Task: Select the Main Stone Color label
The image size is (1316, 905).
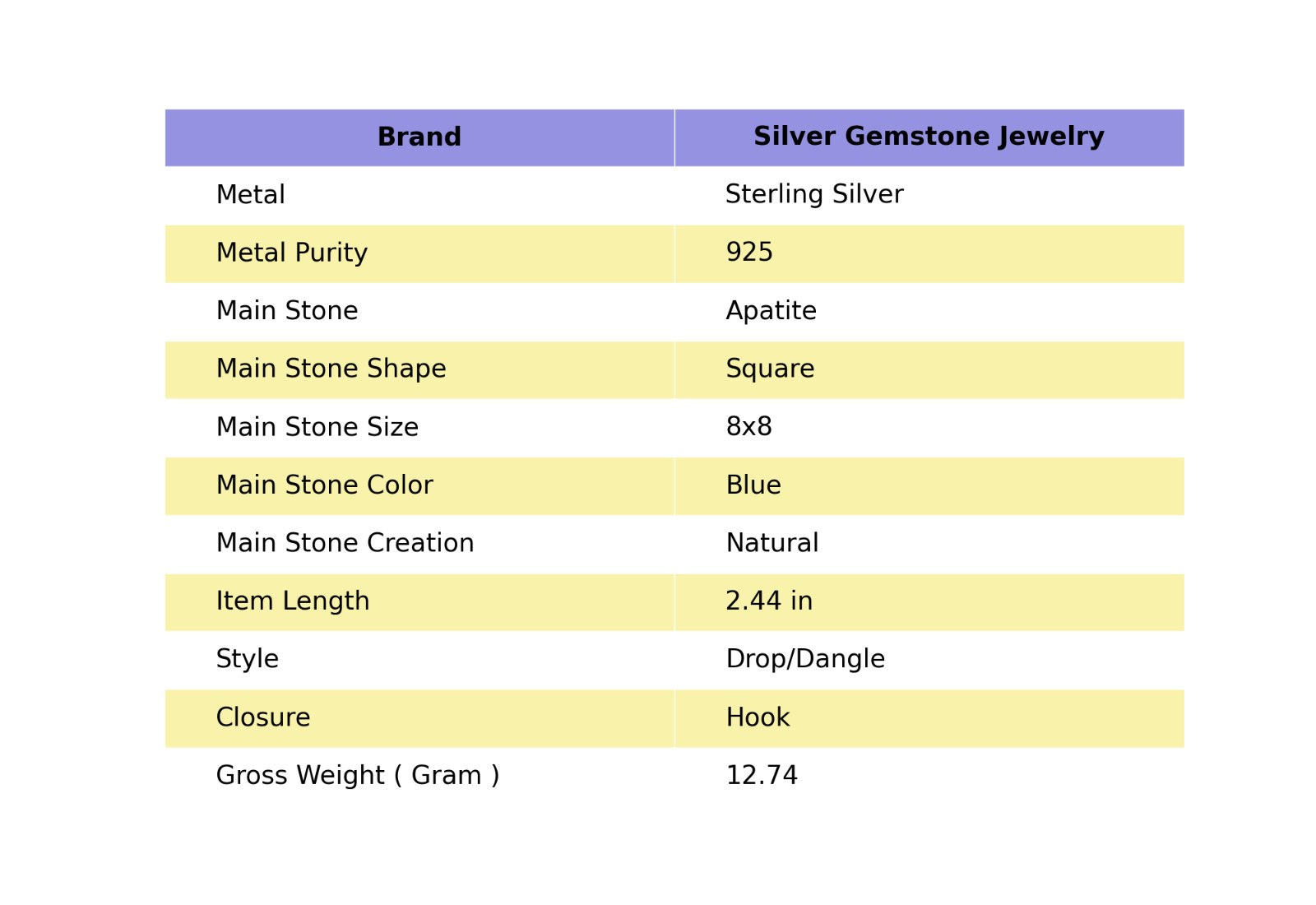Action: [x=325, y=485]
